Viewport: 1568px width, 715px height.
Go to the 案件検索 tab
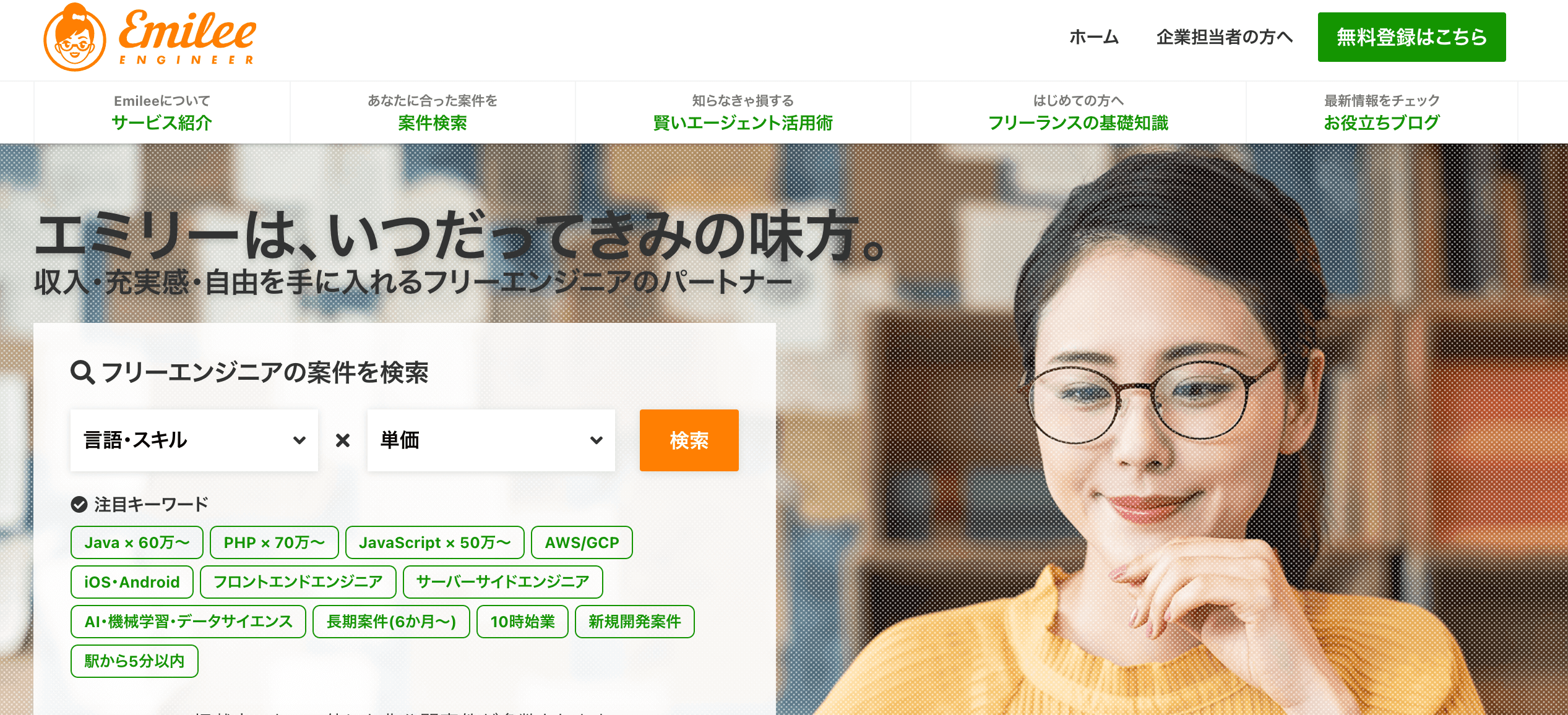click(433, 112)
